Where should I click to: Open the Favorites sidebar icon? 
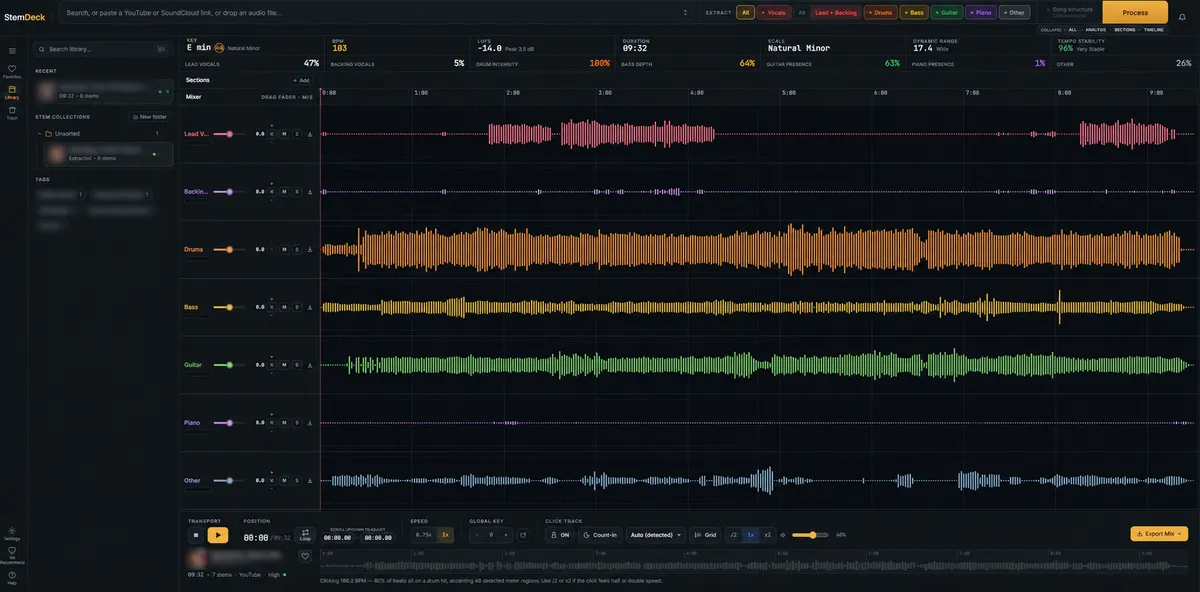click(x=12, y=71)
